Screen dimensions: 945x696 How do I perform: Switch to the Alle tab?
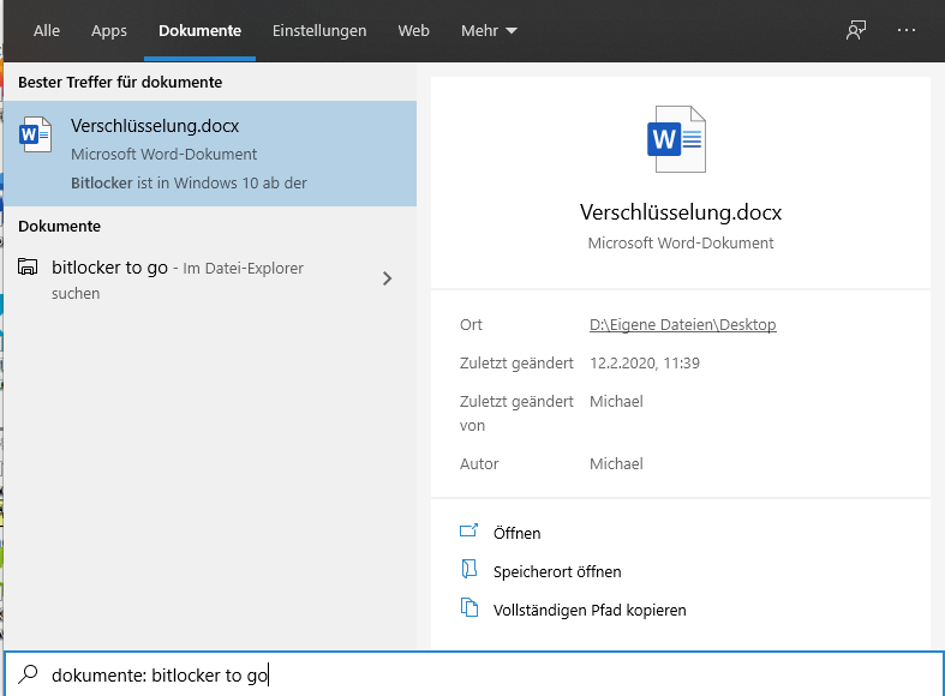pos(46,31)
